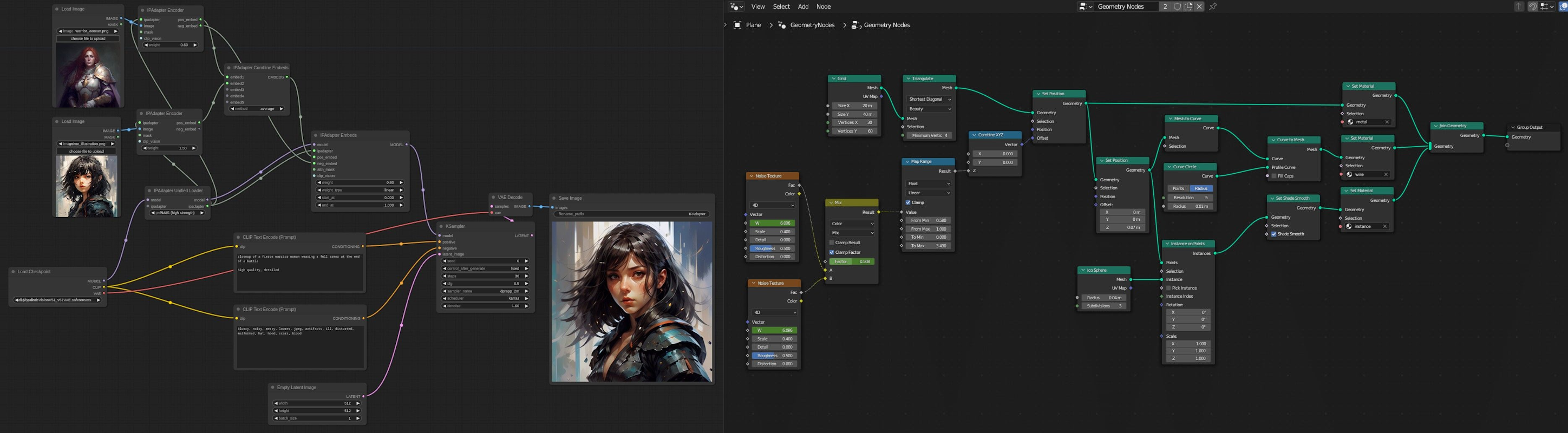Click choose file to upload under warrior_woman.png

tap(88, 38)
